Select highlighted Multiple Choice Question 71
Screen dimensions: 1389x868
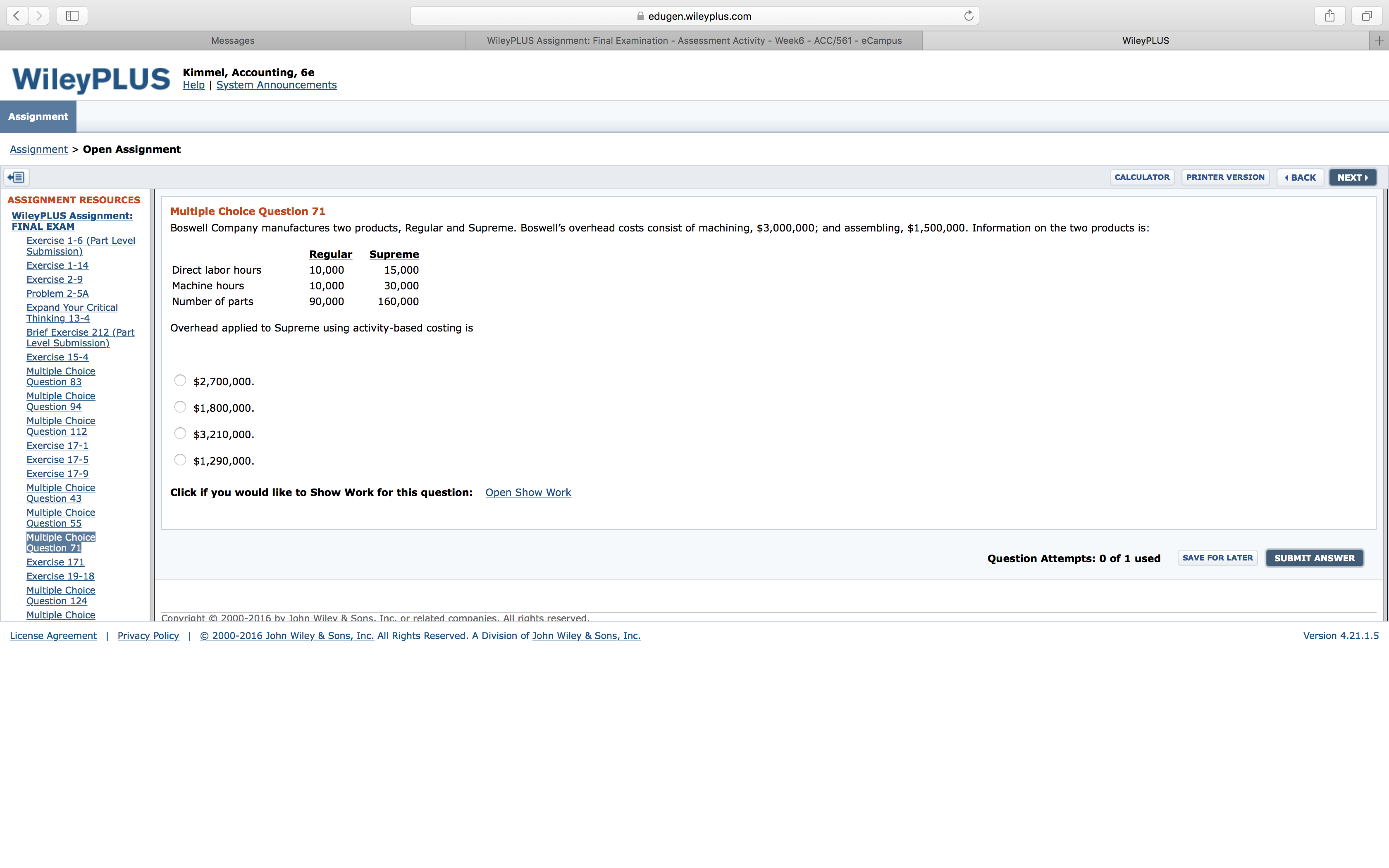pos(61,542)
